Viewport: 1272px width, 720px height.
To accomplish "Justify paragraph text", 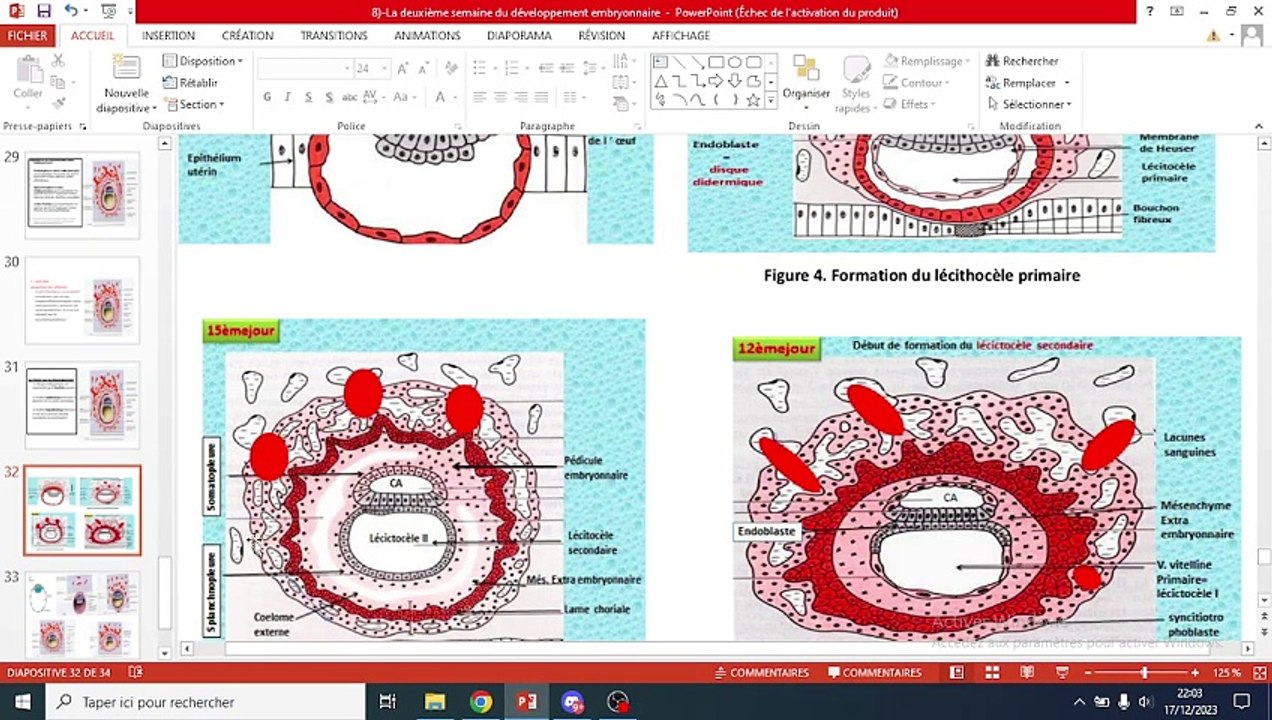I will pyautogui.click(x=542, y=97).
